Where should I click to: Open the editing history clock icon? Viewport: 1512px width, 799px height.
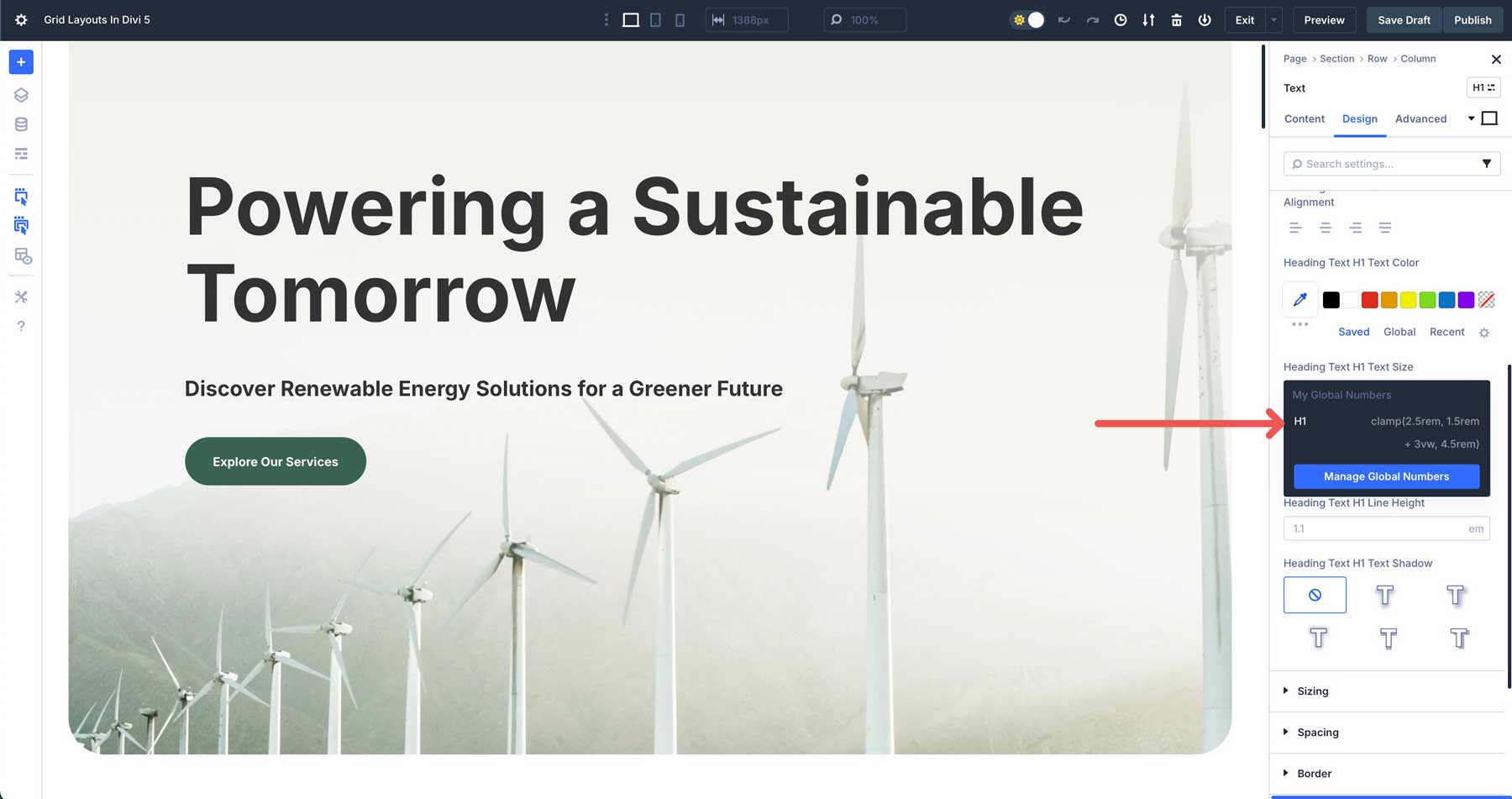tap(1121, 20)
